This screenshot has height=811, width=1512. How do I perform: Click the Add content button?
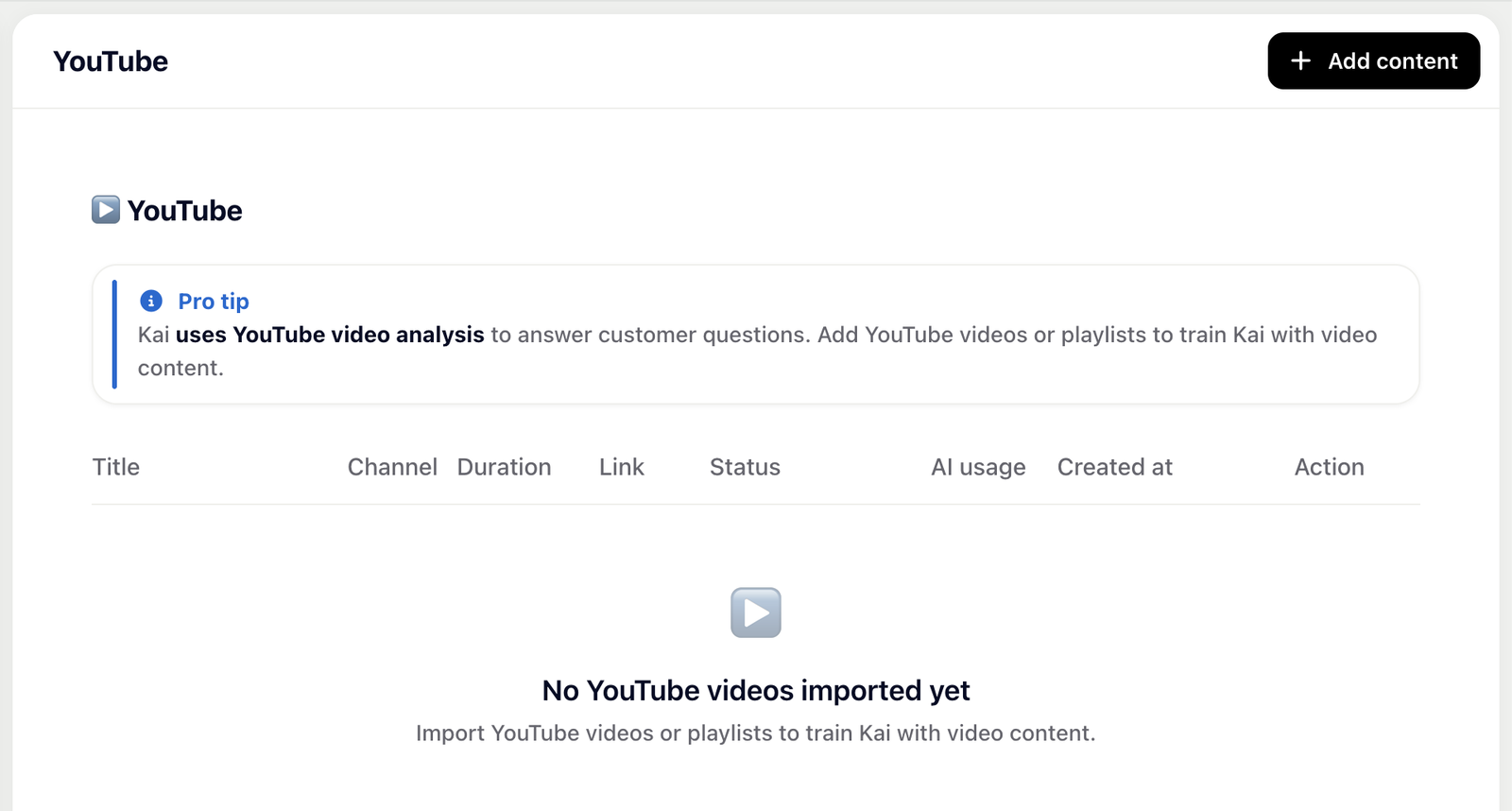pyautogui.click(x=1373, y=60)
